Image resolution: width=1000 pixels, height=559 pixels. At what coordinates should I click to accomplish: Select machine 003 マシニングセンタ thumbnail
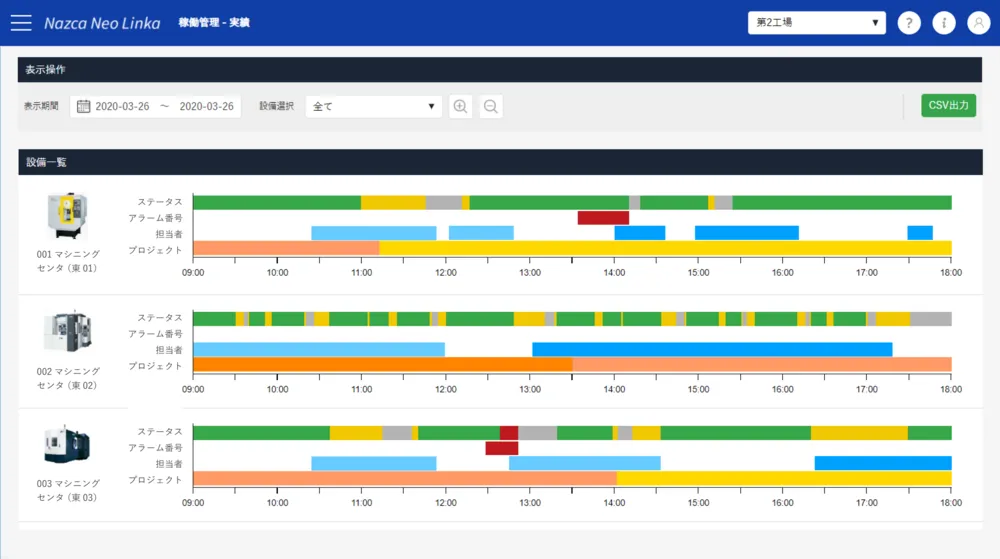[68, 445]
